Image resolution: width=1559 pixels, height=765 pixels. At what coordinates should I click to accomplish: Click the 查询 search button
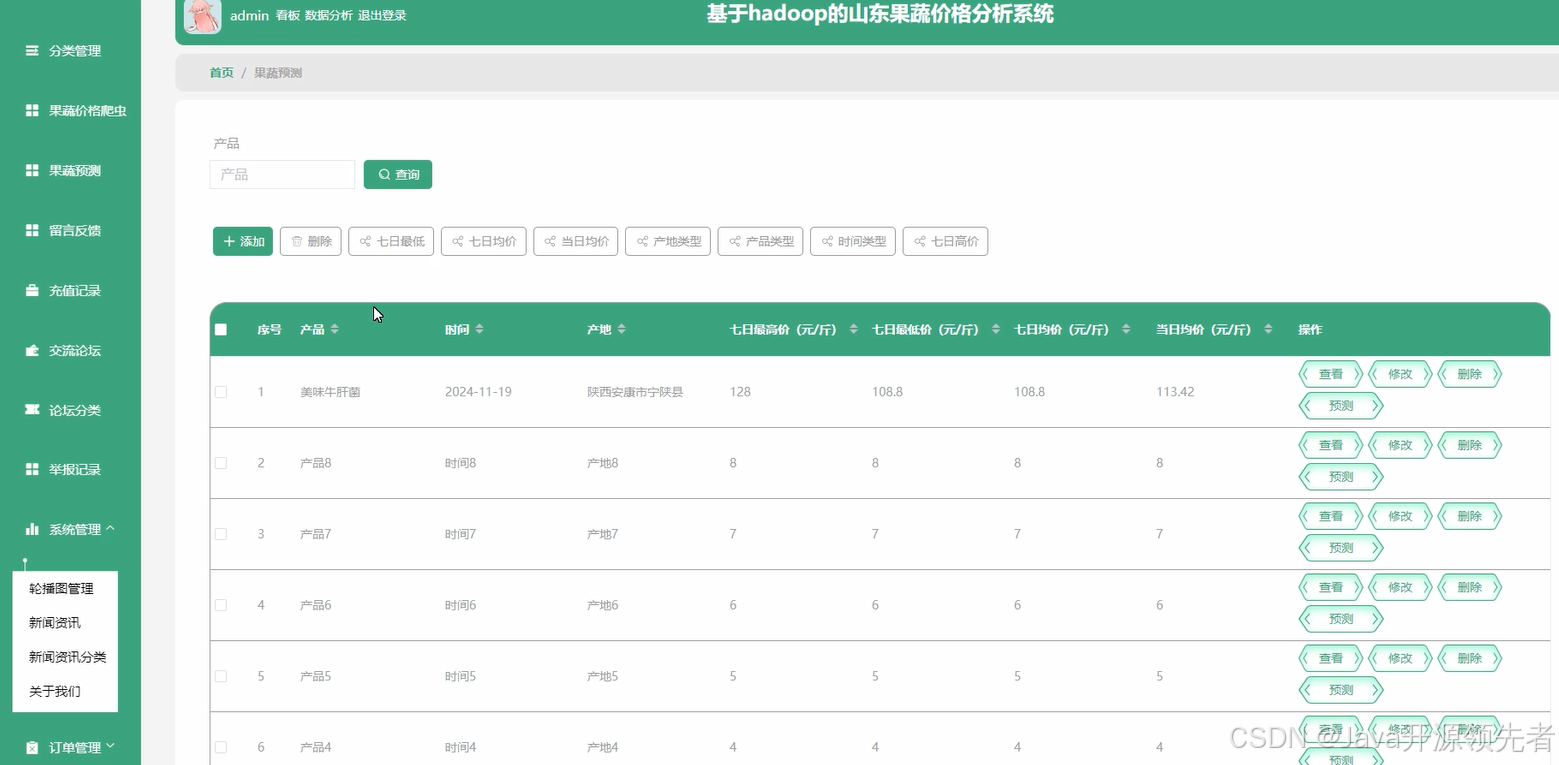398,174
